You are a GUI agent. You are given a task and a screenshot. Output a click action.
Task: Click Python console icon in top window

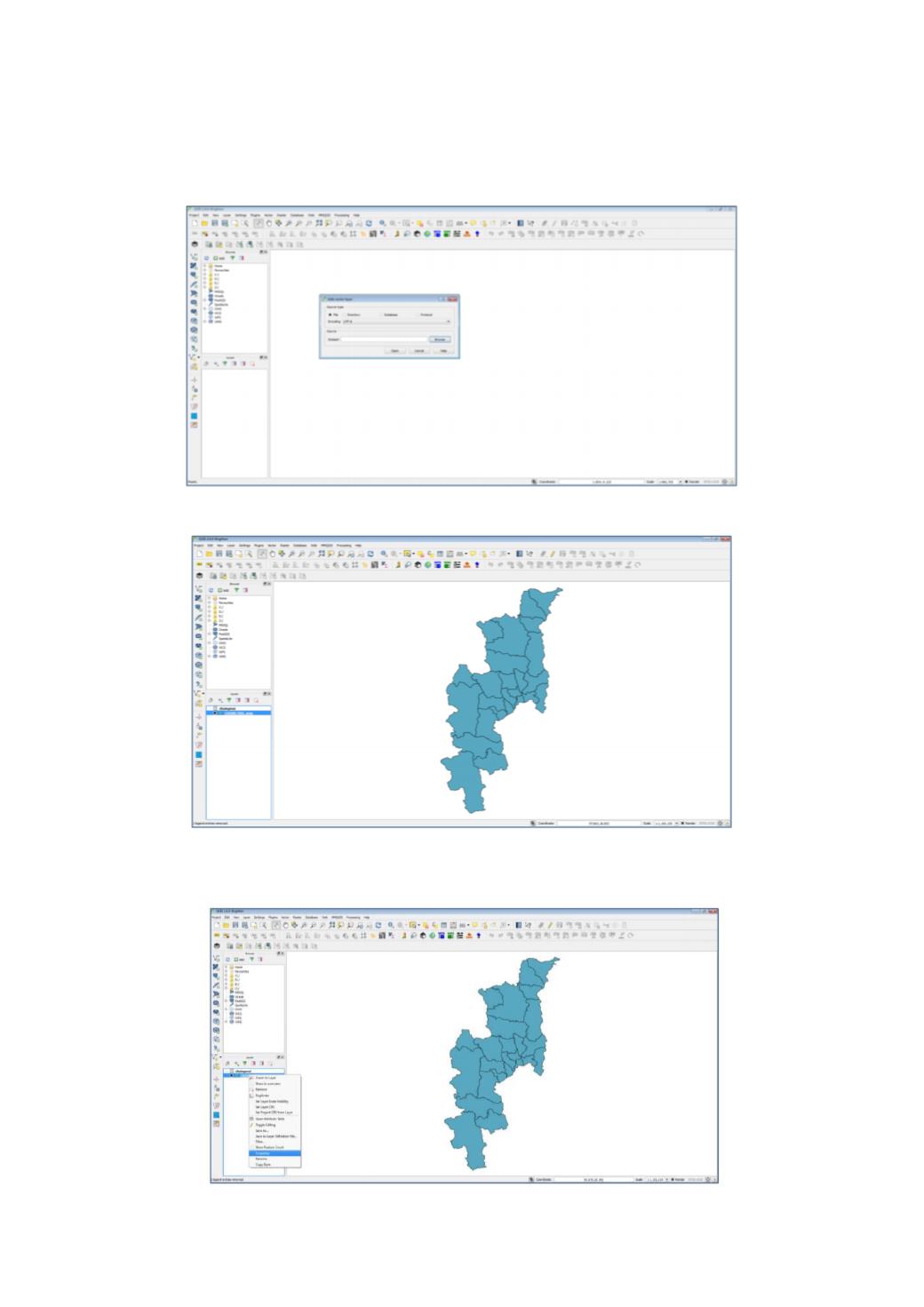click(x=397, y=234)
